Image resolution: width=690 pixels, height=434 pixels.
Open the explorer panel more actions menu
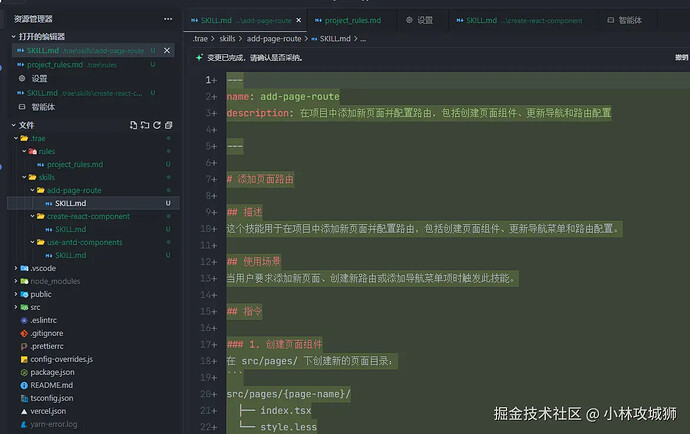[x=168, y=19]
